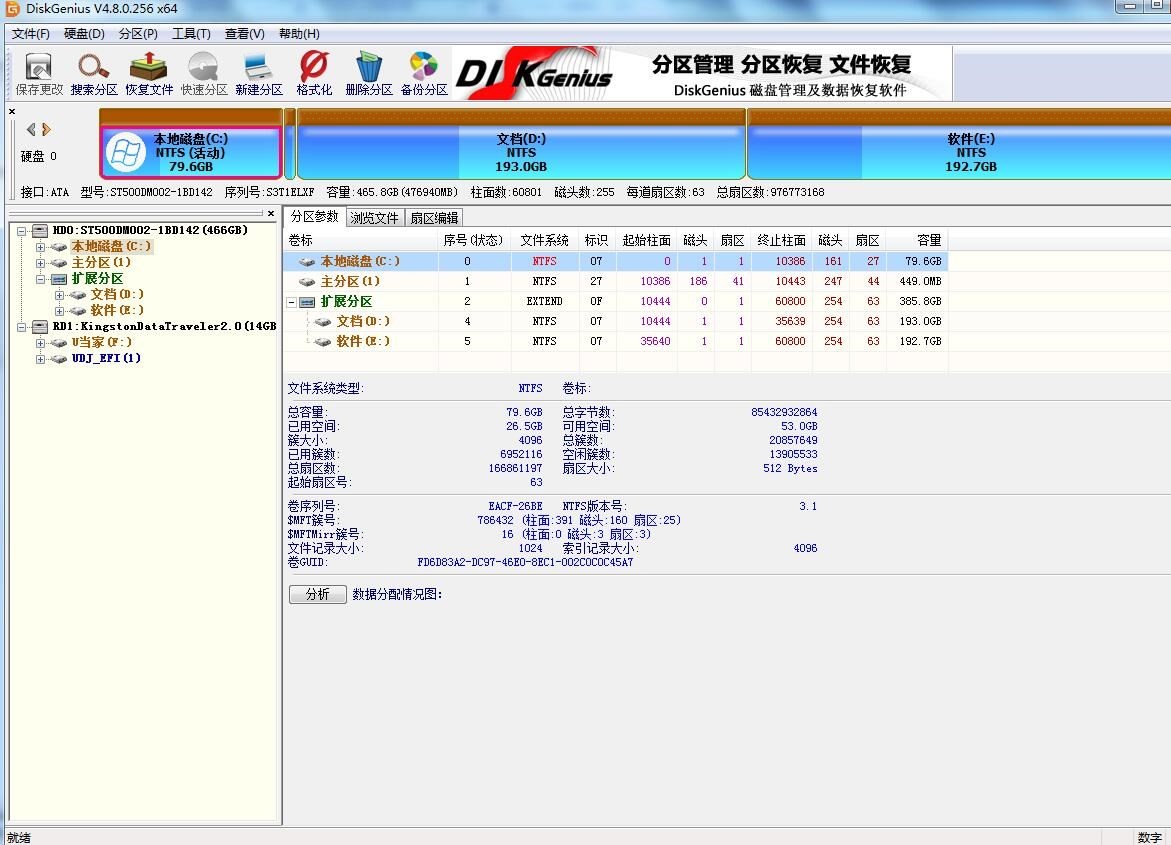Open the 帮助(H) menu

tap(299, 34)
